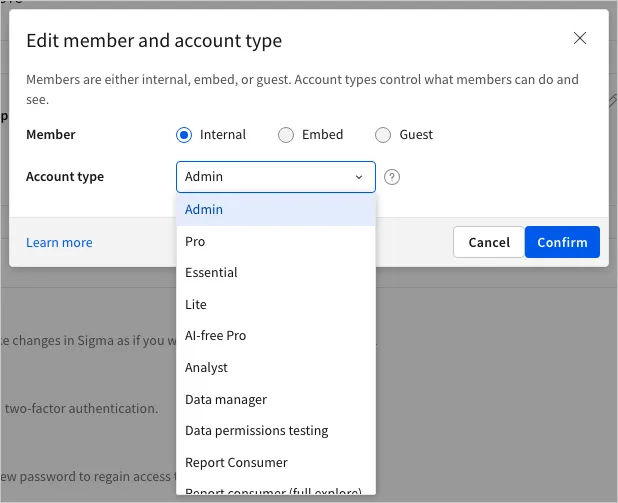The image size is (618, 503).
Task: Choose Analyst account type
Action: click(276, 368)
